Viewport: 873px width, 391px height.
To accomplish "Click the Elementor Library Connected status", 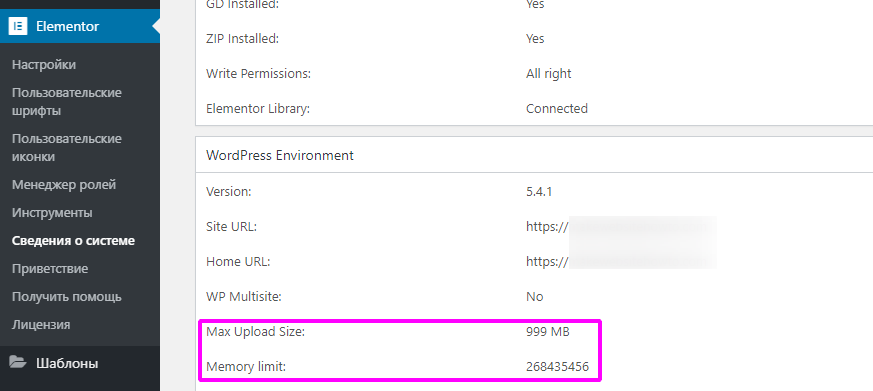I will point(557,108).
